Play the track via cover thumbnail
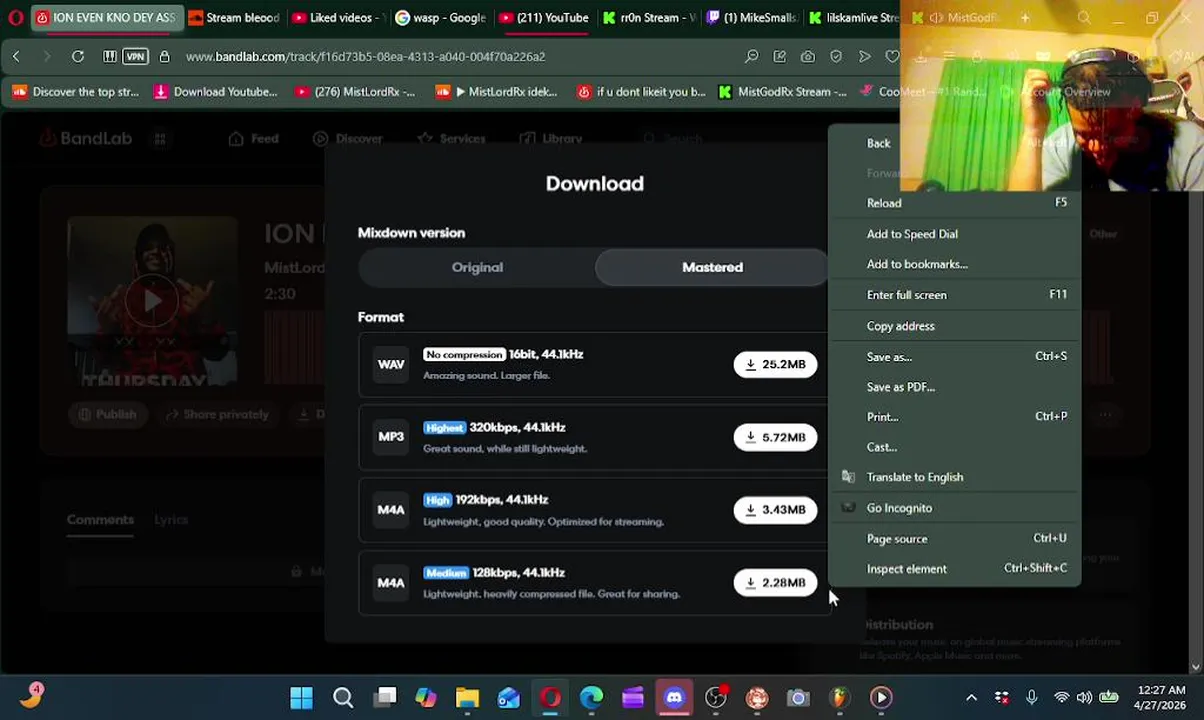The width and height of the screenshot is (1204, 720). 152,301
